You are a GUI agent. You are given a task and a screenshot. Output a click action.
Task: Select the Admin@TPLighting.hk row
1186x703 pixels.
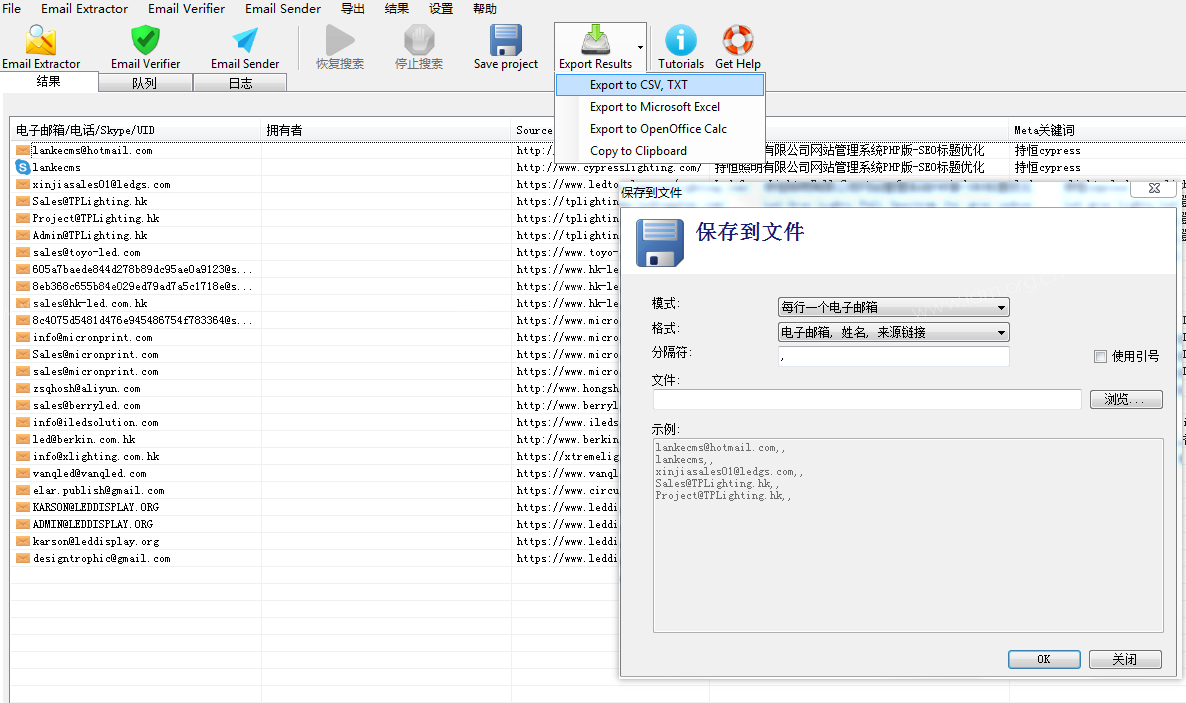click(315, 235)
